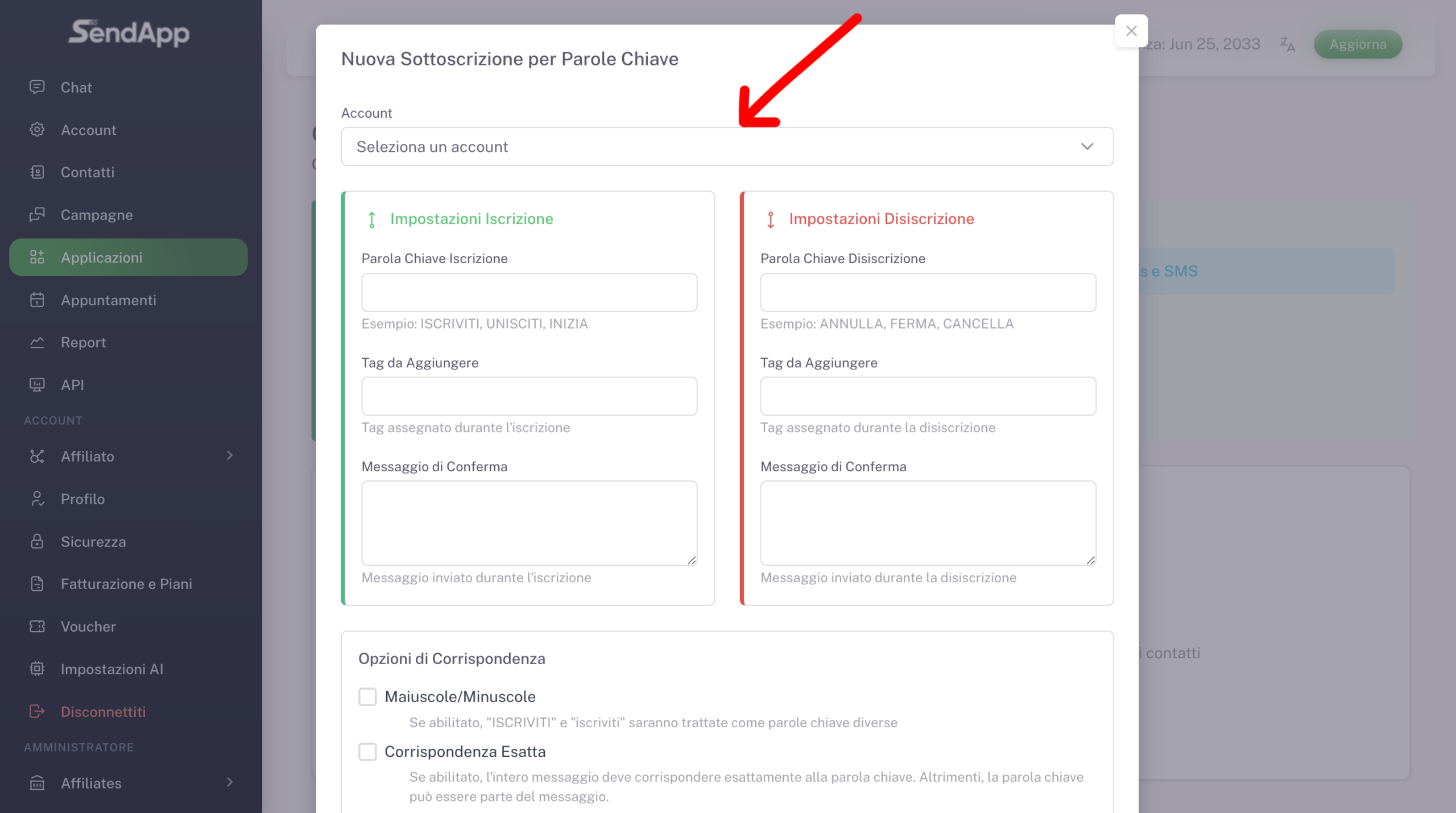Viewport: 1456px width, 813px height.
Task: Expand the Affiliates administrator submenu
Action: click(230, 783)
